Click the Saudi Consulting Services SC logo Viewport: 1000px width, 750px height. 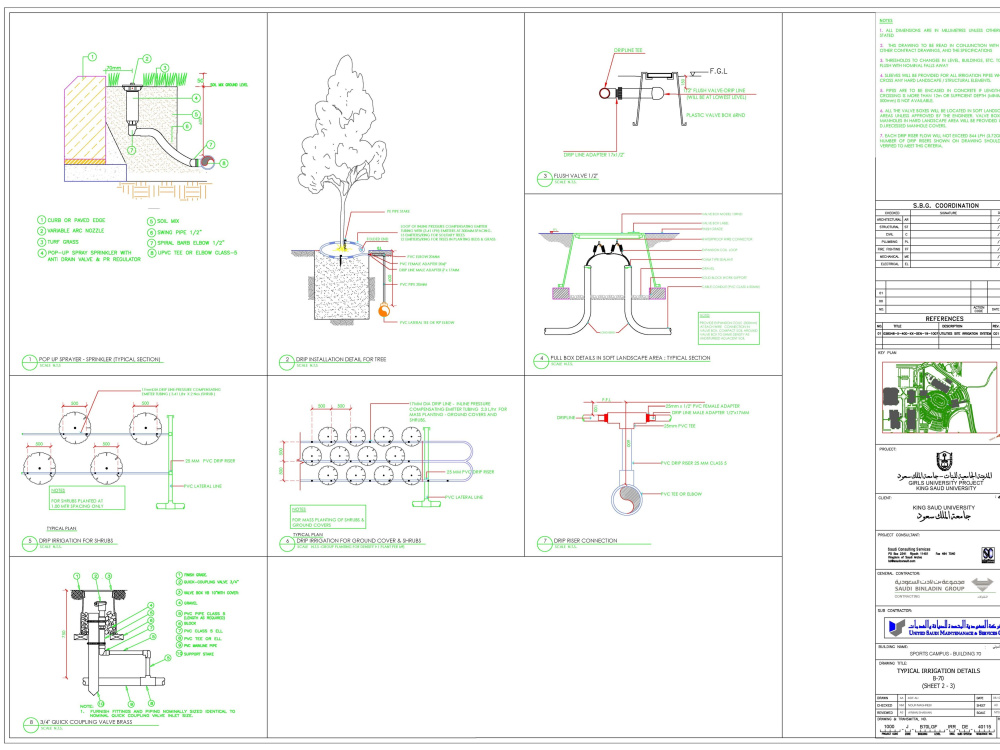point(987,554)
